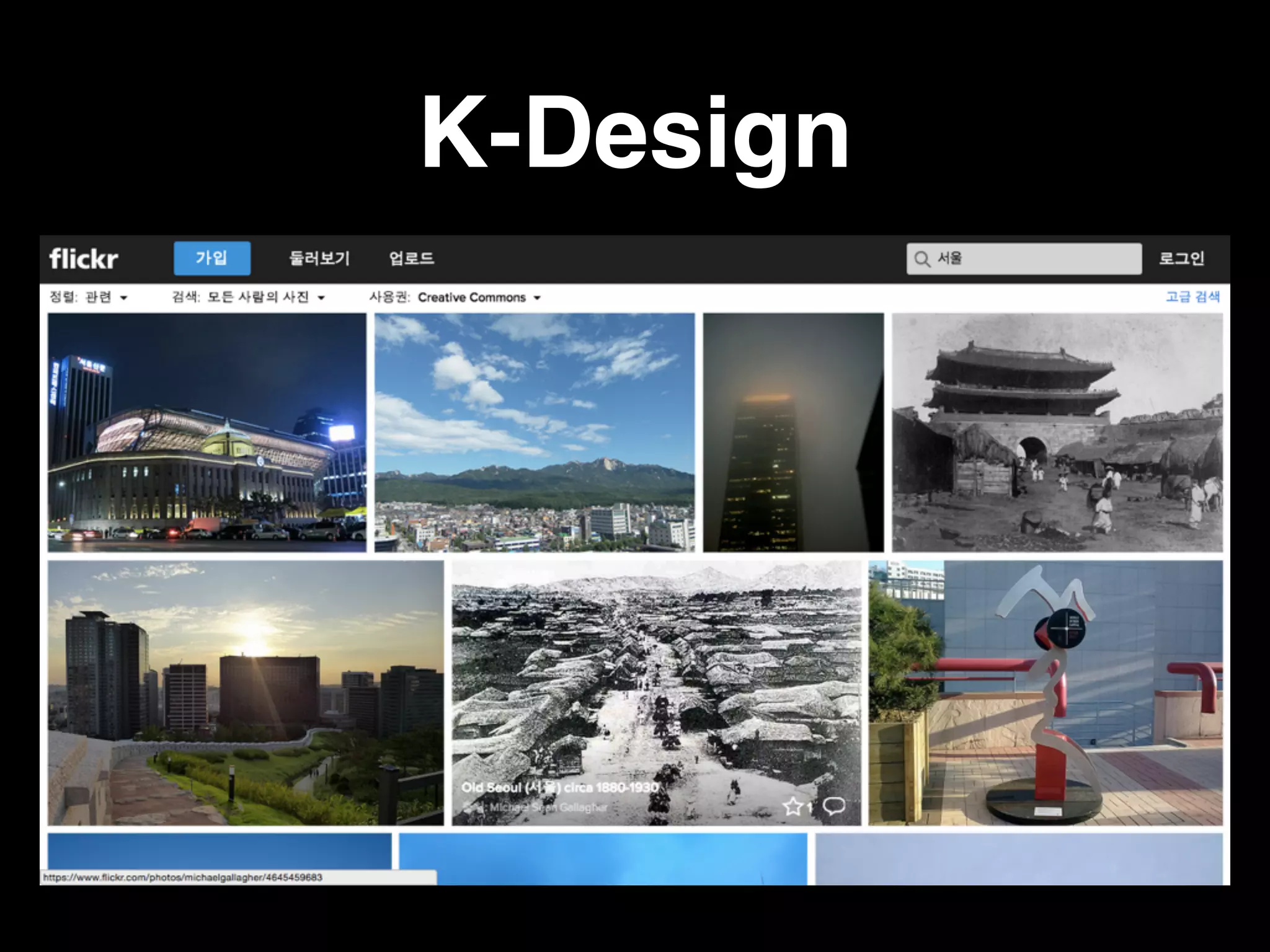Open the red and silver sculpture photo

[1046, 693]
